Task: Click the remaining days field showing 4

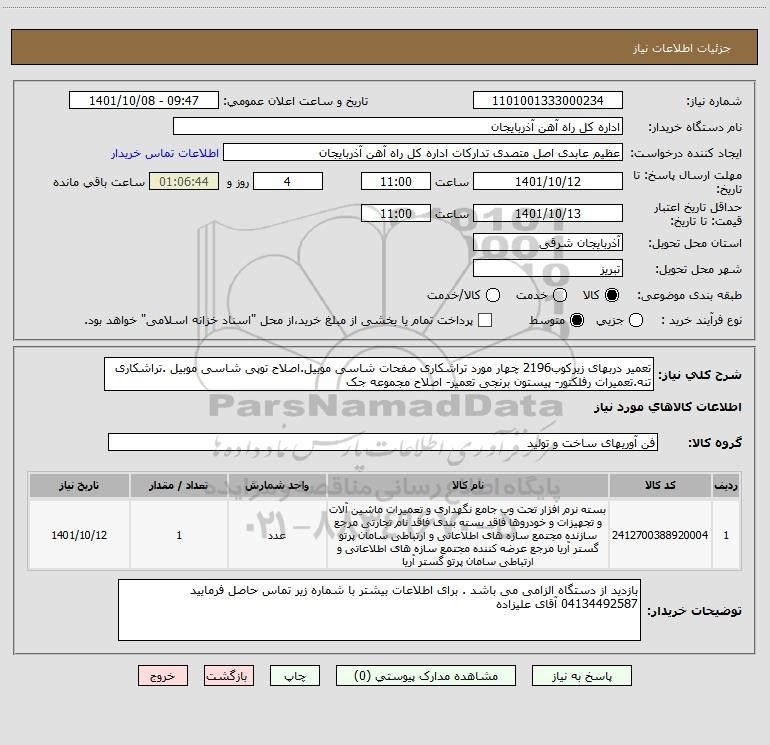Action: [288, 182]
